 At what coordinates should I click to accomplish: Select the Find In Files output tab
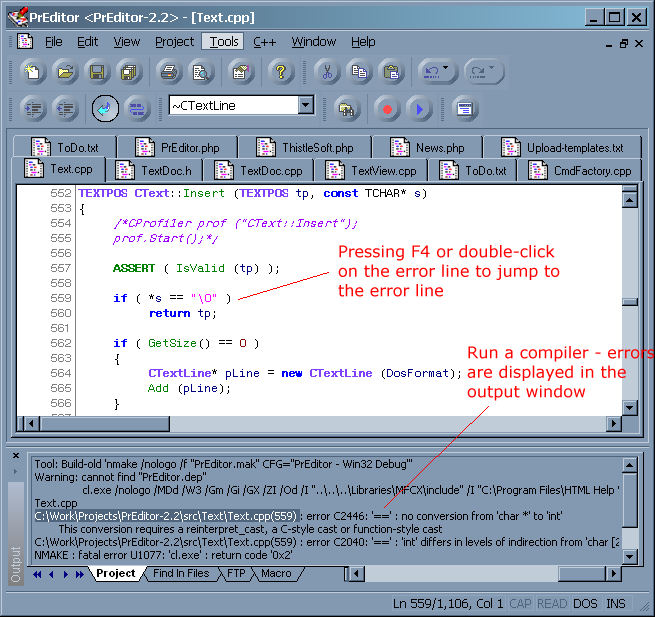[181, 573]
